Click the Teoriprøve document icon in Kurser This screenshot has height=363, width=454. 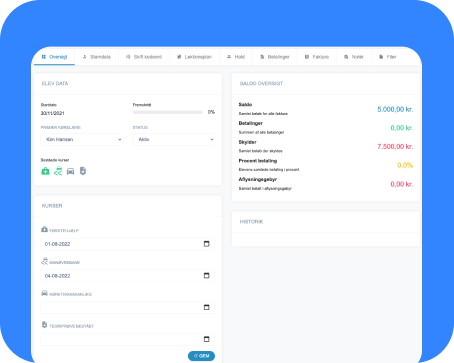(x=44, y=325)
